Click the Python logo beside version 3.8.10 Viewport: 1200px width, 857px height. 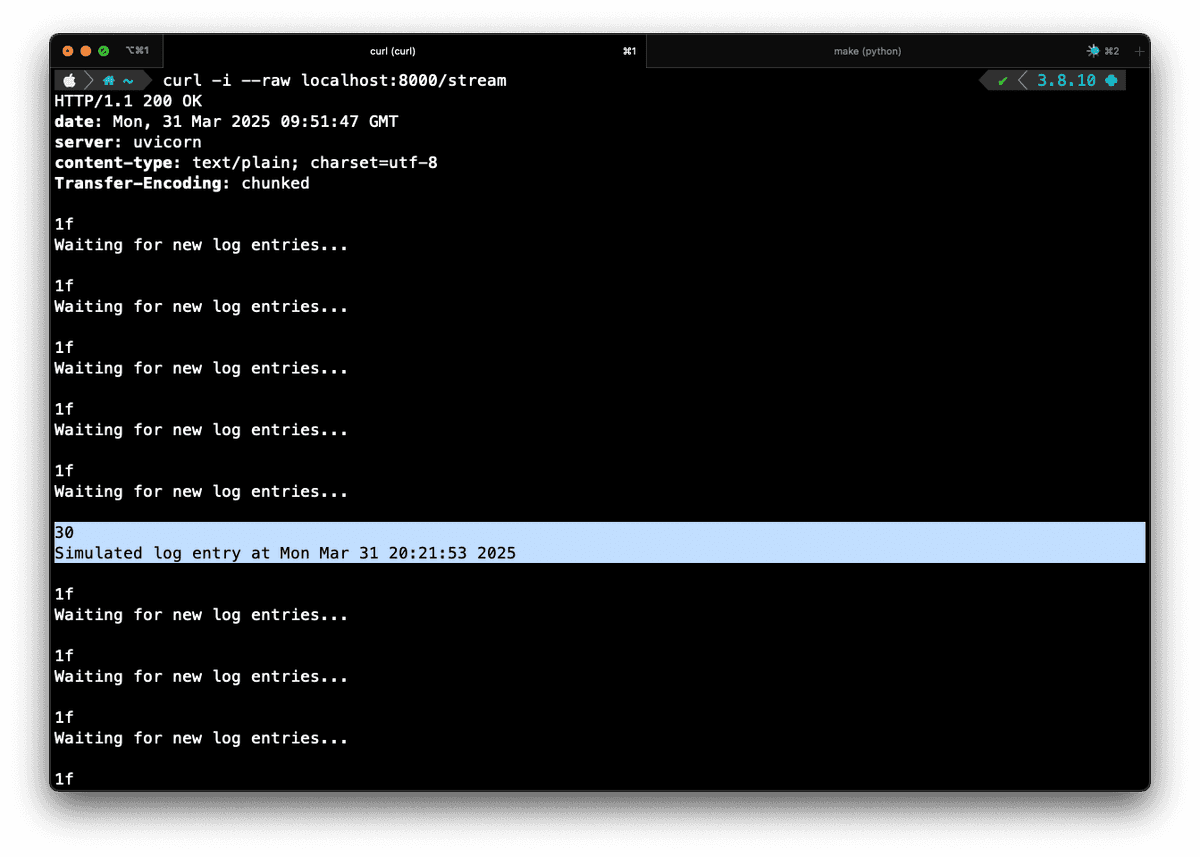coord(1111,80)
